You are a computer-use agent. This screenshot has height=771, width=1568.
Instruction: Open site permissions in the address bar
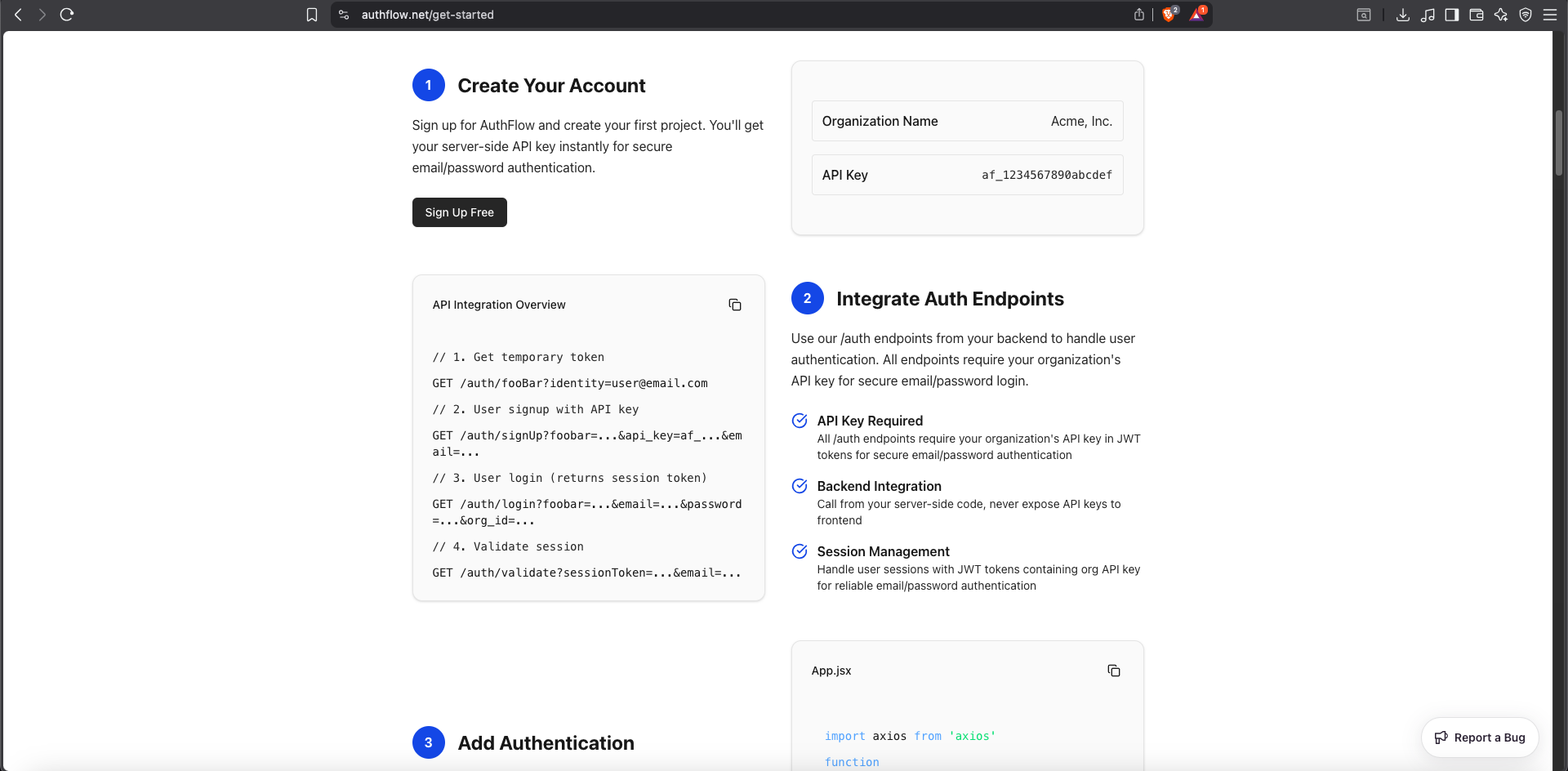[x=344, y=14]
